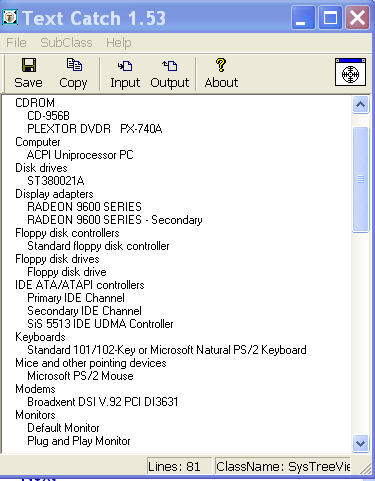Image resolution: width=375 pixels, height=481 pixels.
Task: Open the SubClass menu
Action: point(66,43)
